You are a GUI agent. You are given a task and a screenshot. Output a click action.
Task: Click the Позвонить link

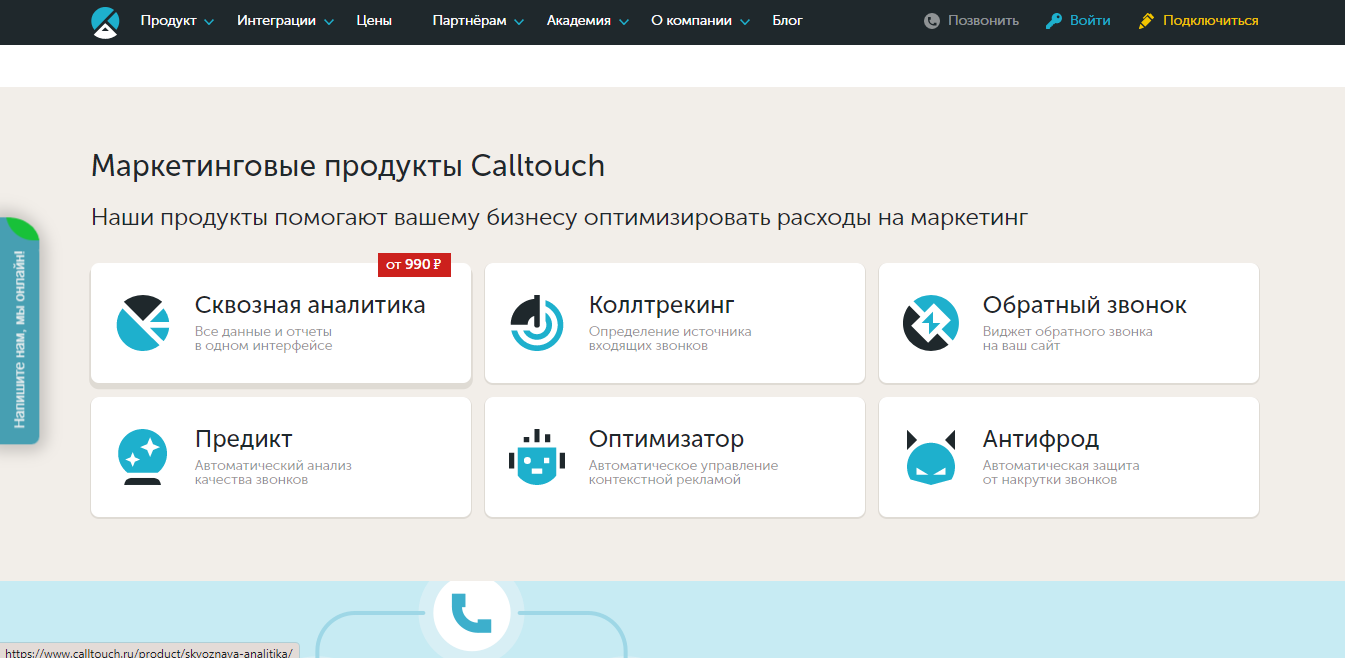(983, 21)
